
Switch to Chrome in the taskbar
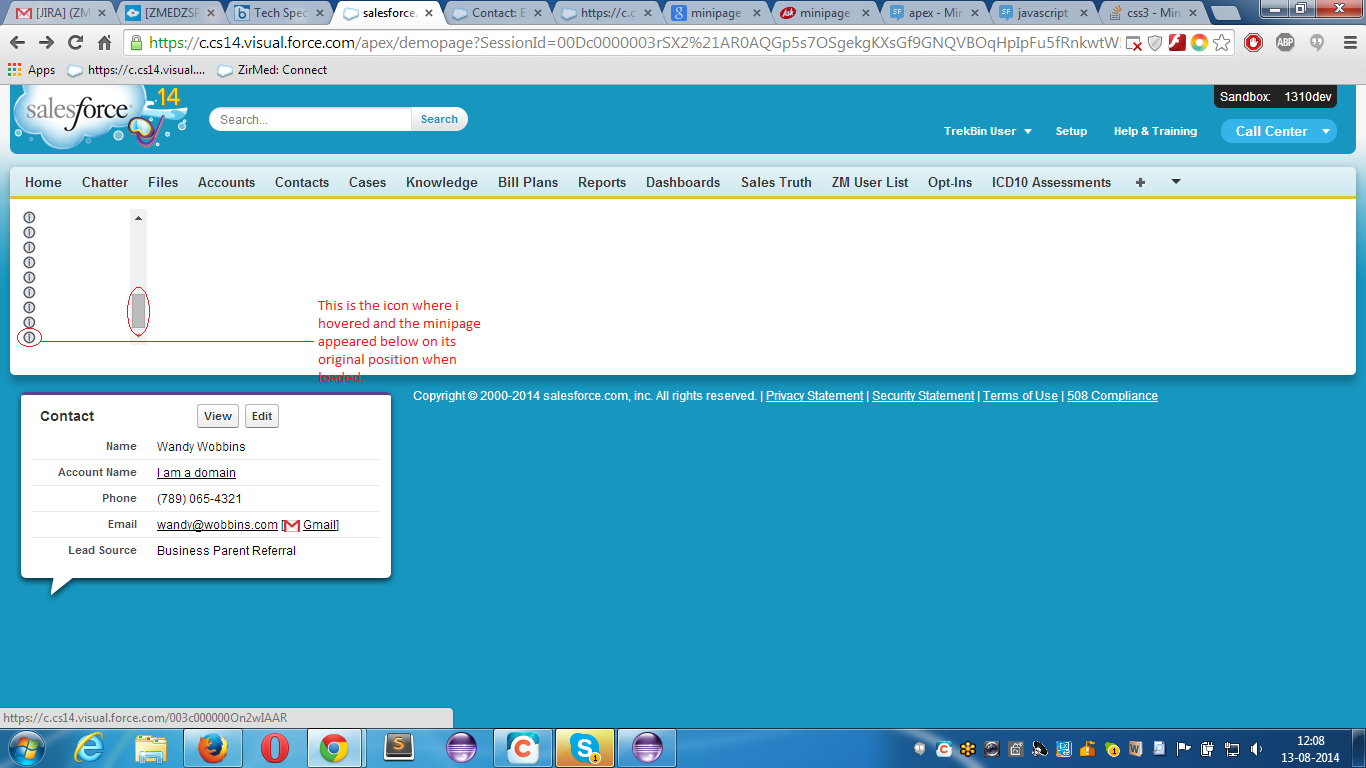(334, 748)
